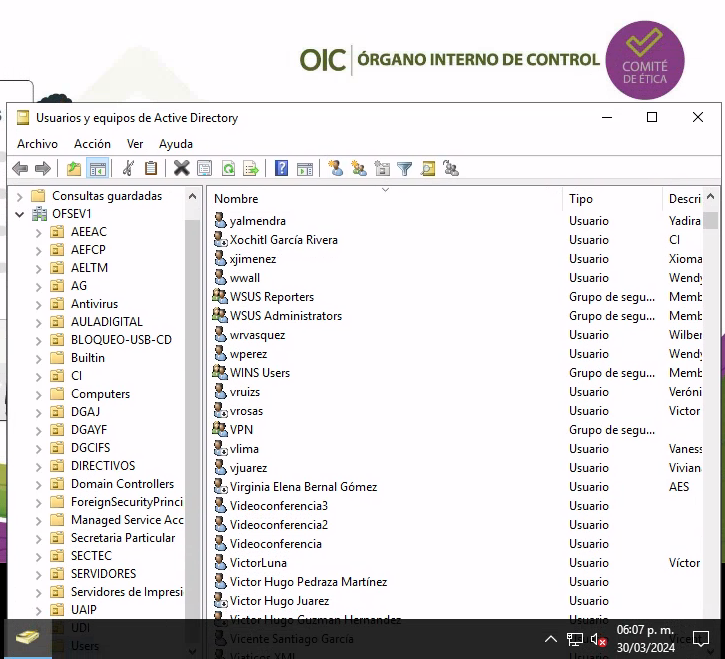Click the Back arrow toolbar icon
725x659 pixels.
point(20,168)
